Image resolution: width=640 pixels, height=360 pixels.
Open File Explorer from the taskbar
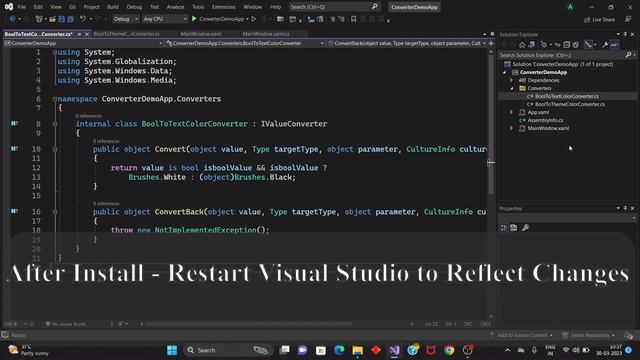pos(358,350)
